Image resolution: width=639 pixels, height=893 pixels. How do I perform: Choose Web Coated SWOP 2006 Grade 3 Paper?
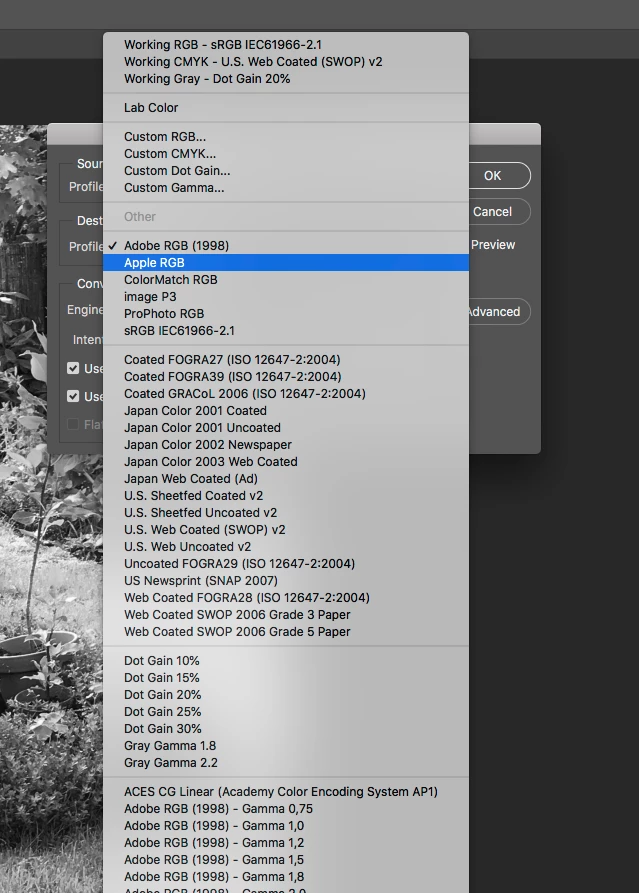coord(286,615)
